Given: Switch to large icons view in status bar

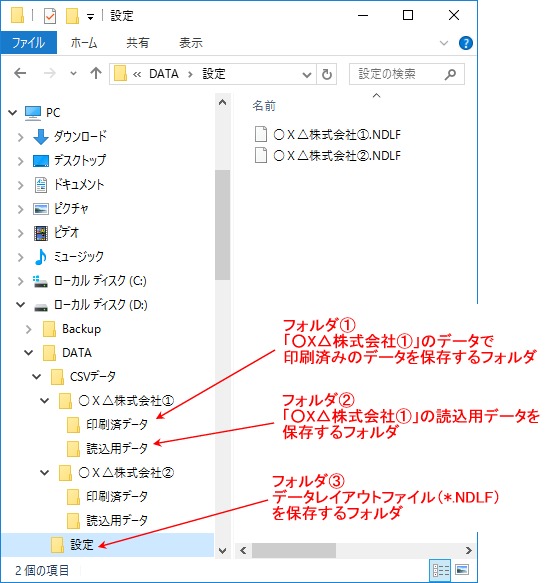Looking at the screenshot, I should (462, 570).
